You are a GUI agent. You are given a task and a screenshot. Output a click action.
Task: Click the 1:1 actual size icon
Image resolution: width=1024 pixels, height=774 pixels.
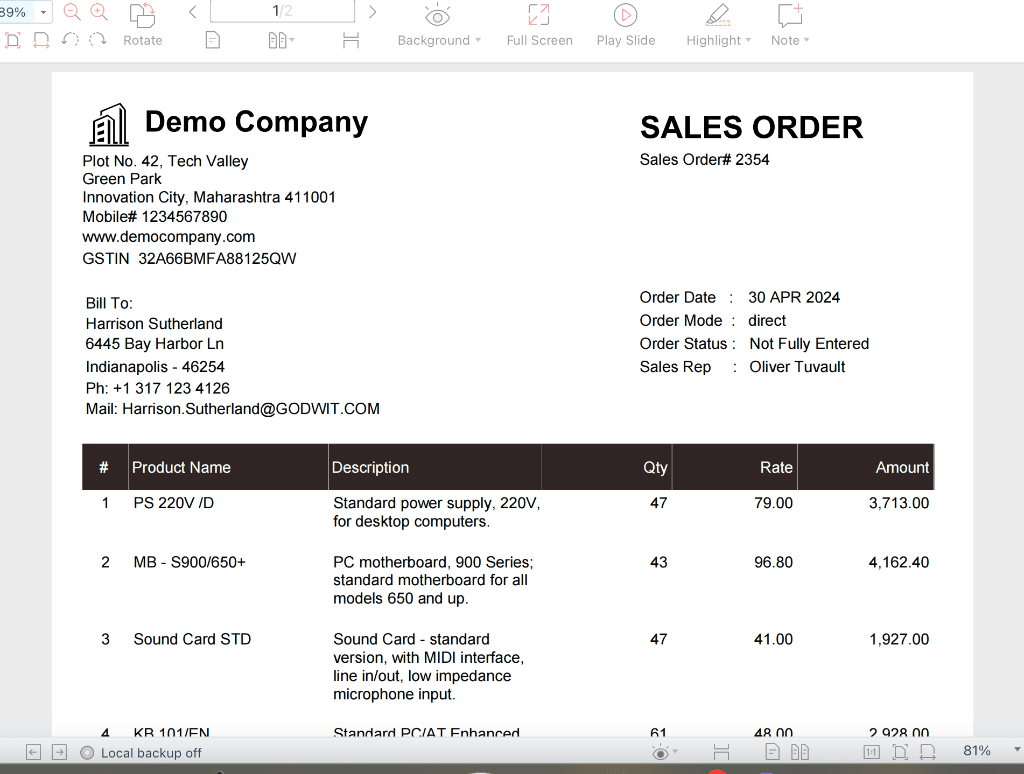tap(871, 752)
